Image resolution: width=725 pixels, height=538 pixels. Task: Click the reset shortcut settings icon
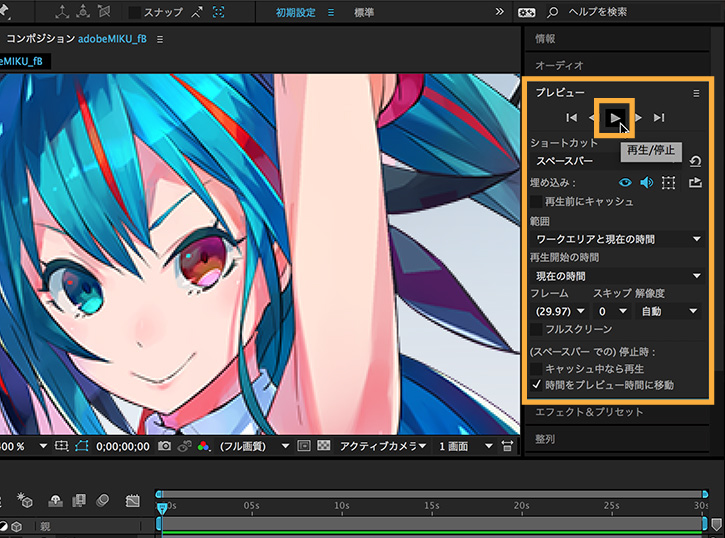tap(695, 161)
